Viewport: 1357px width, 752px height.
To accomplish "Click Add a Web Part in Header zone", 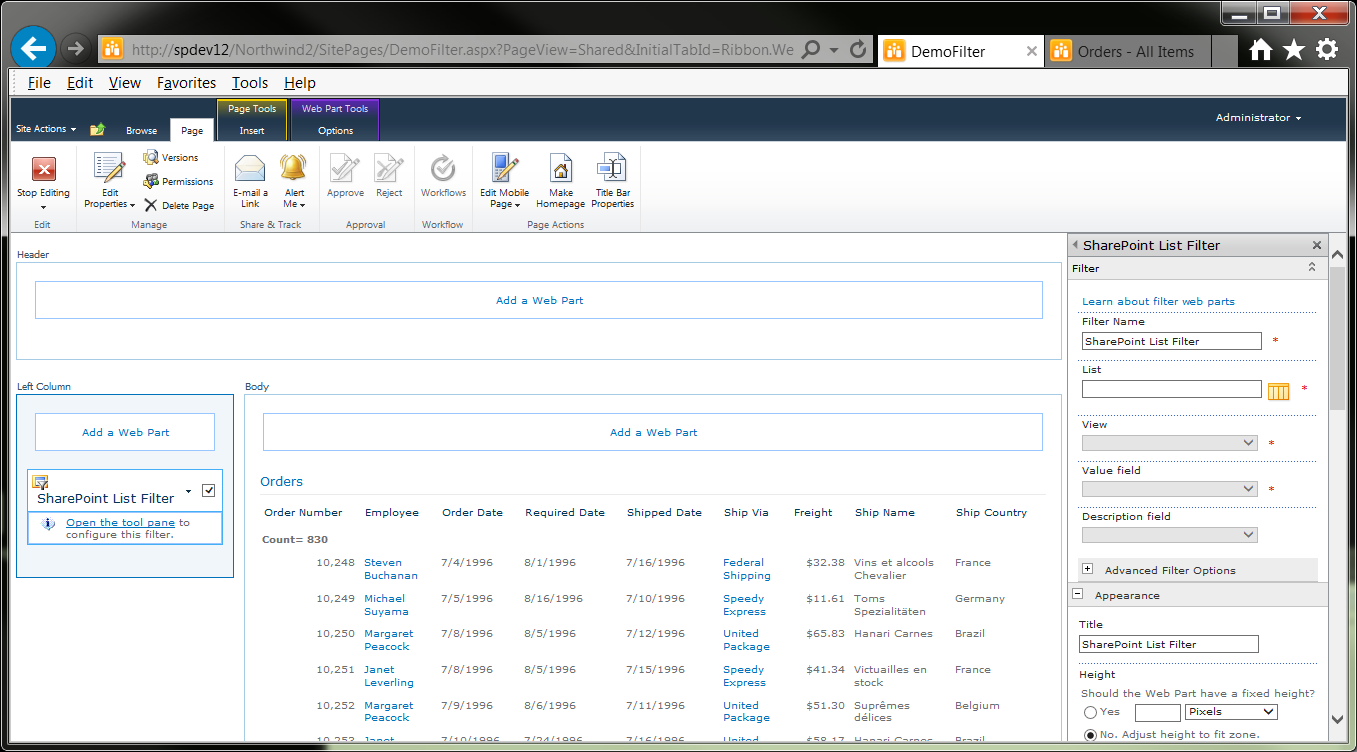I will click(539, 300).
